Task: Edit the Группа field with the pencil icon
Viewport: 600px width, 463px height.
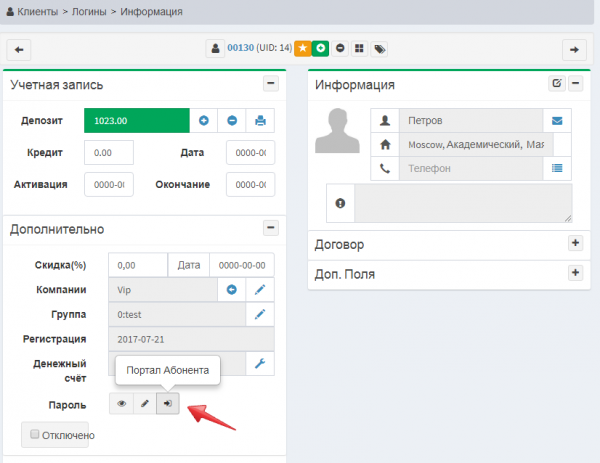Action: (260, 315)
